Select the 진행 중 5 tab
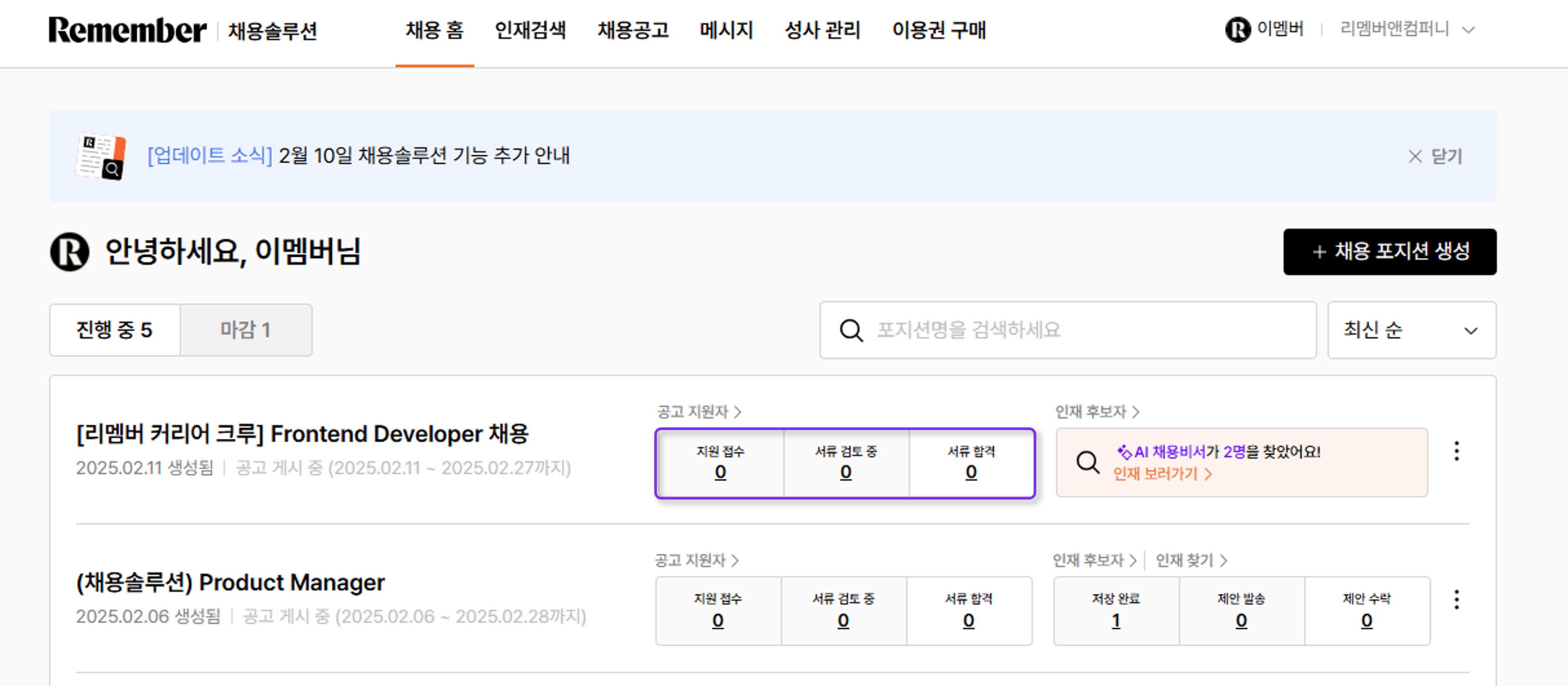The image size is (1568, 686). coord(114,330)
